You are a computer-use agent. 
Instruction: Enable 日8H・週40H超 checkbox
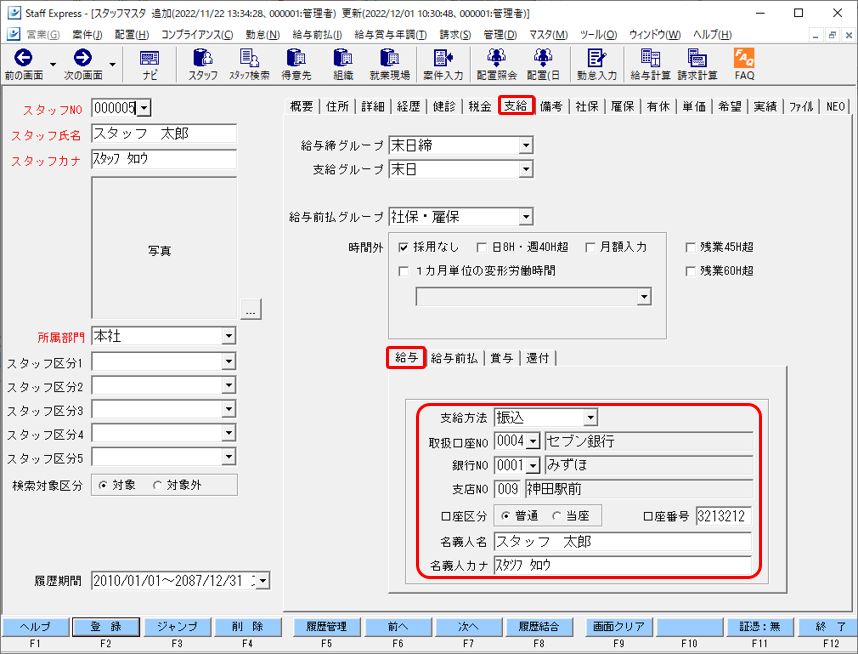click(482, 247)
